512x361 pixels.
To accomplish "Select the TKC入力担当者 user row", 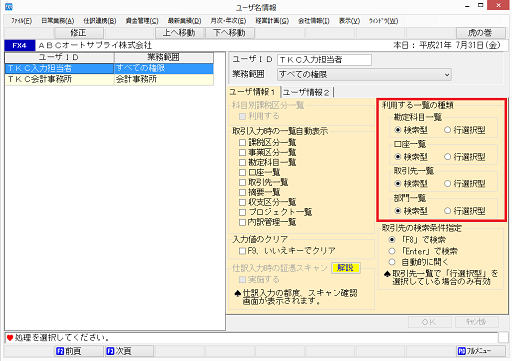I will coord(109,68).
